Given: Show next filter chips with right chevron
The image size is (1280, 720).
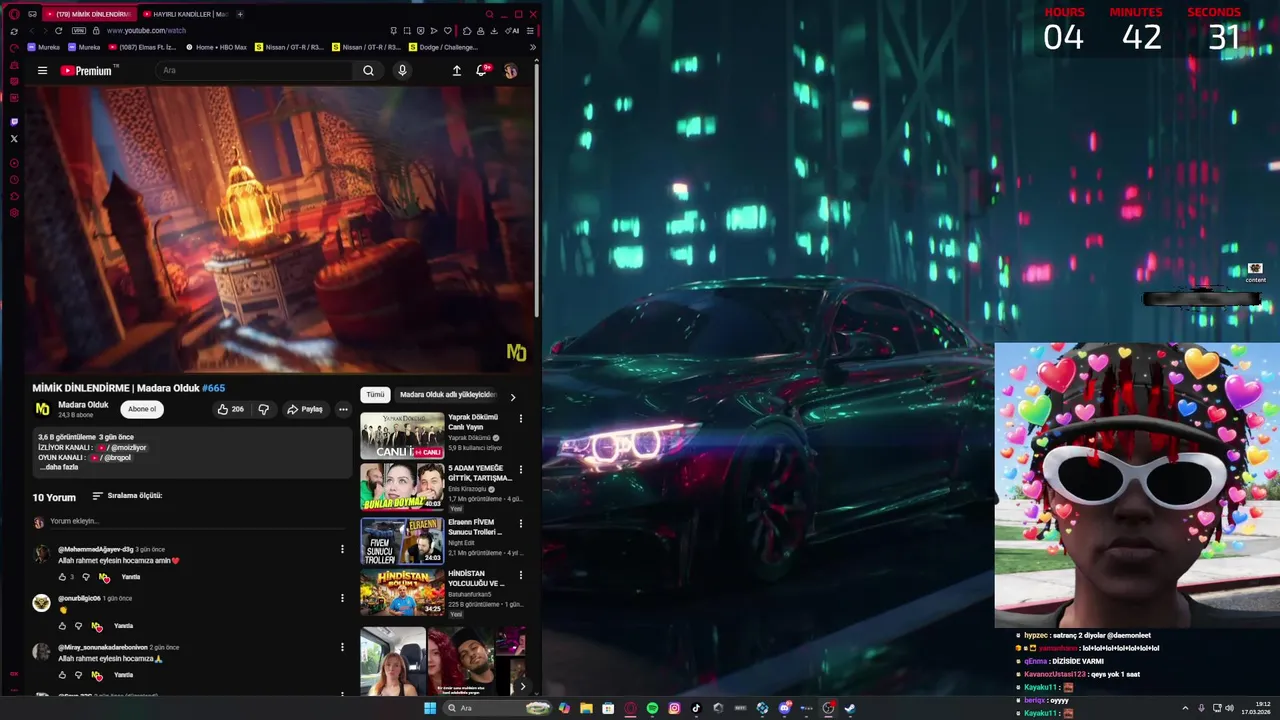Looking at the screenshot, I should click(x=513, y=397).
